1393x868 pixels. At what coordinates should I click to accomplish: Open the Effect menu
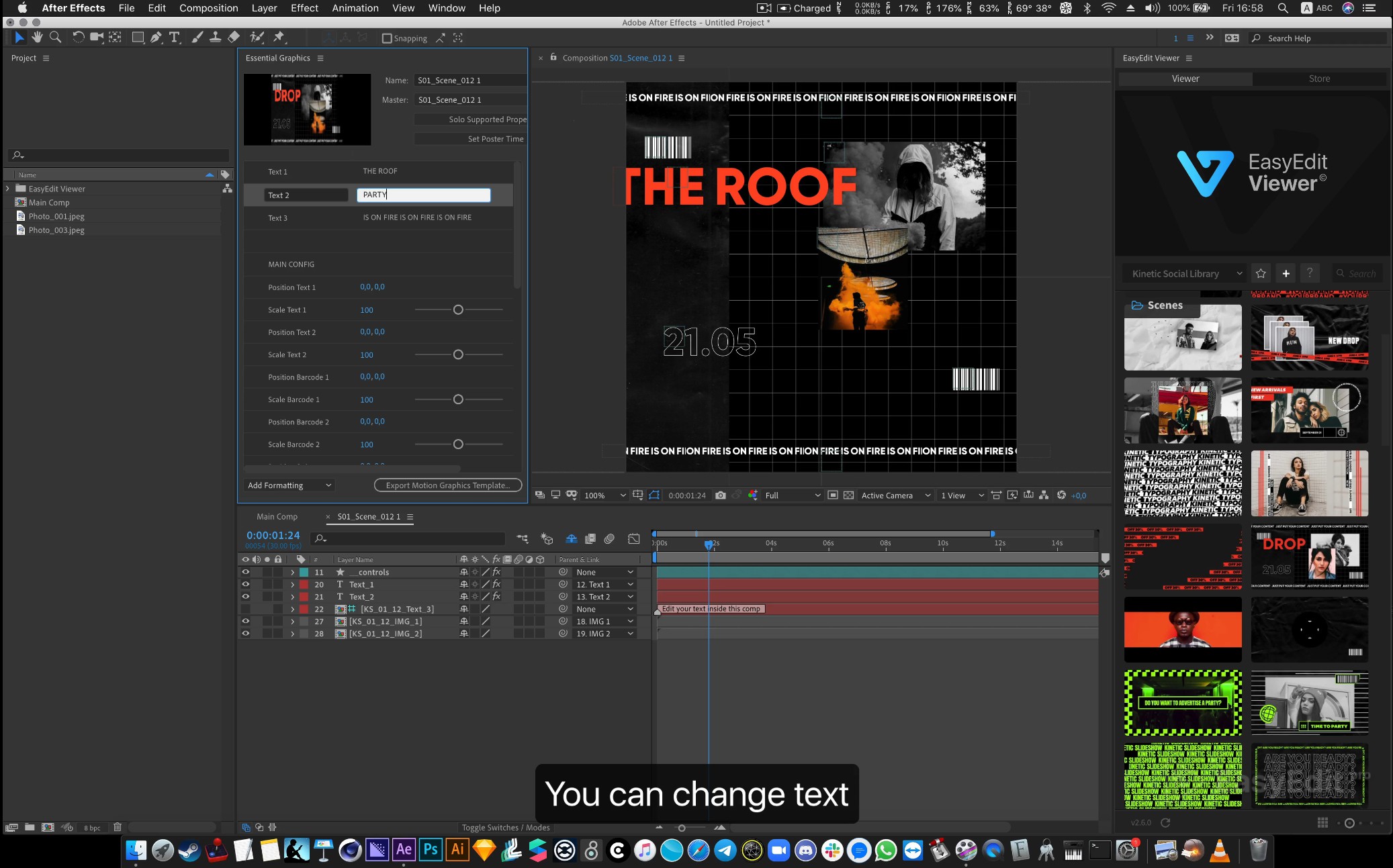click(x=304, y=8)
